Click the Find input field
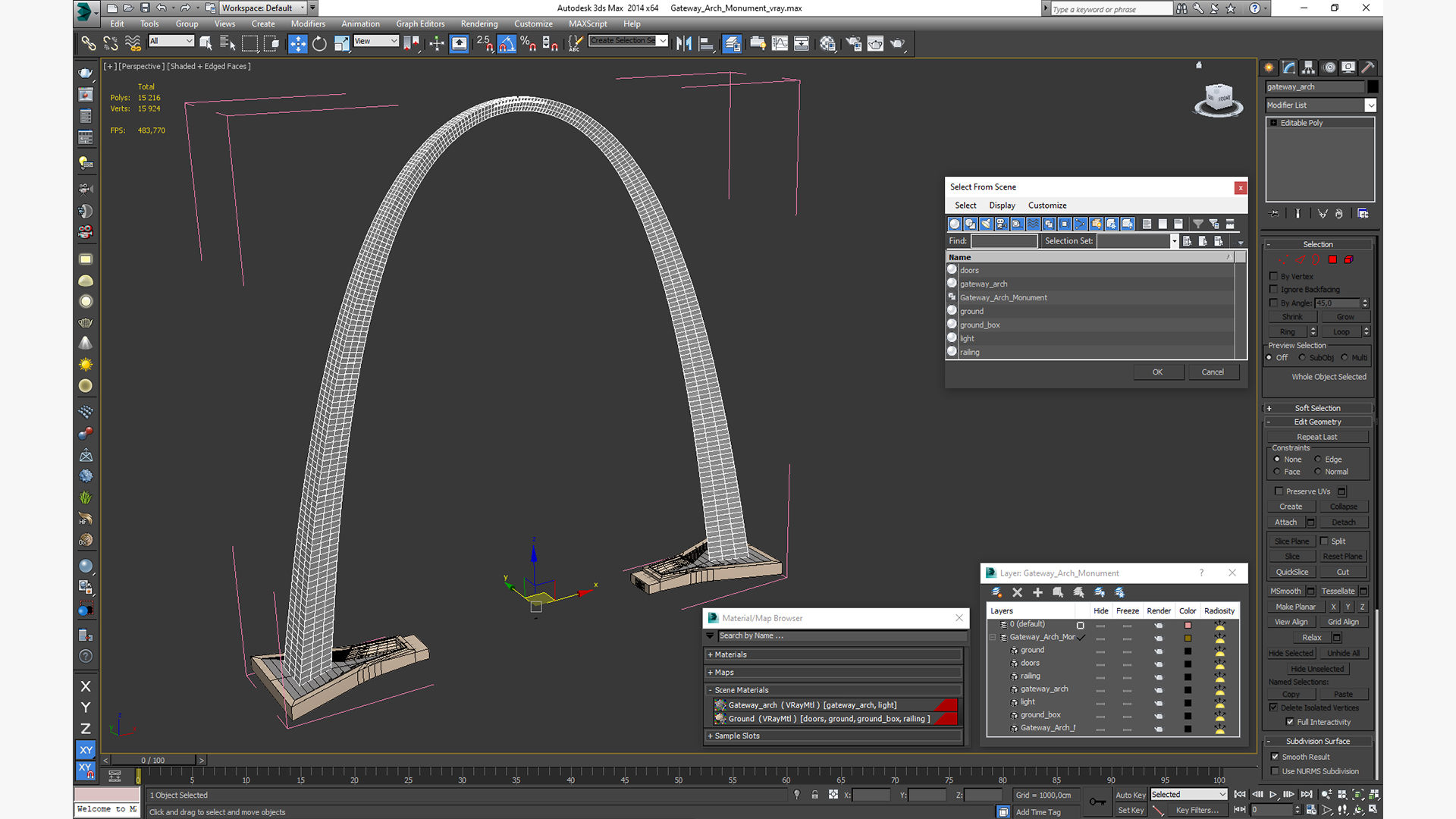The width and height of the screenshot is (1456, 819). [1003, 241]
